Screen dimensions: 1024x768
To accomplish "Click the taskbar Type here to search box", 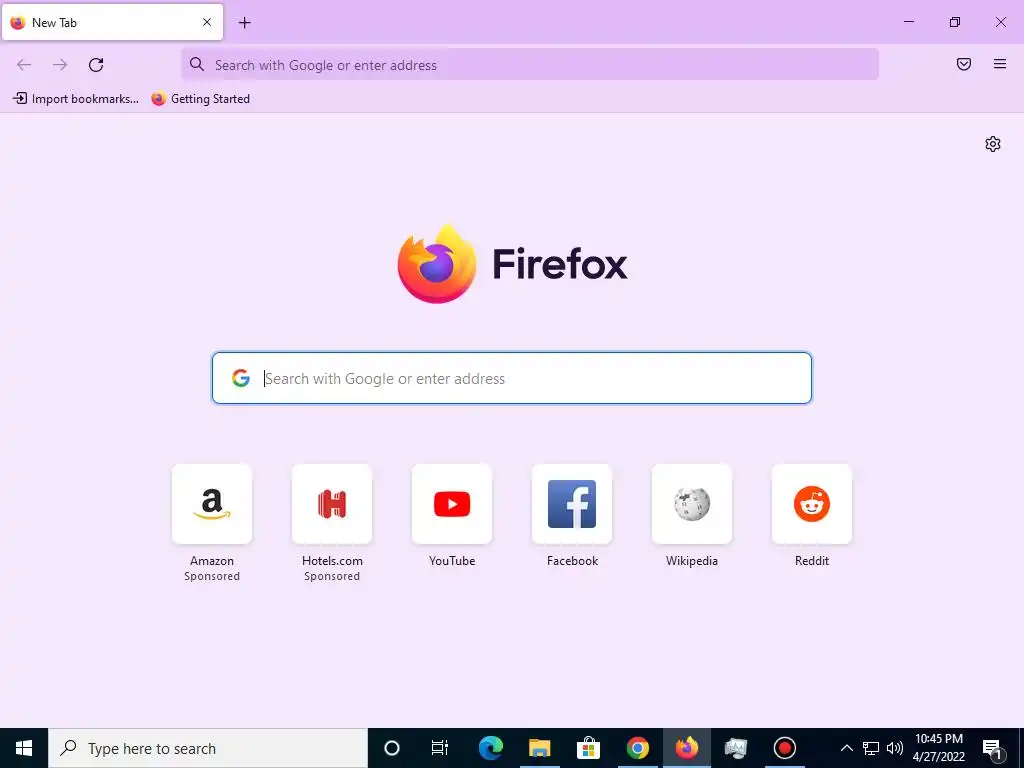I will (x=208, y=748).
